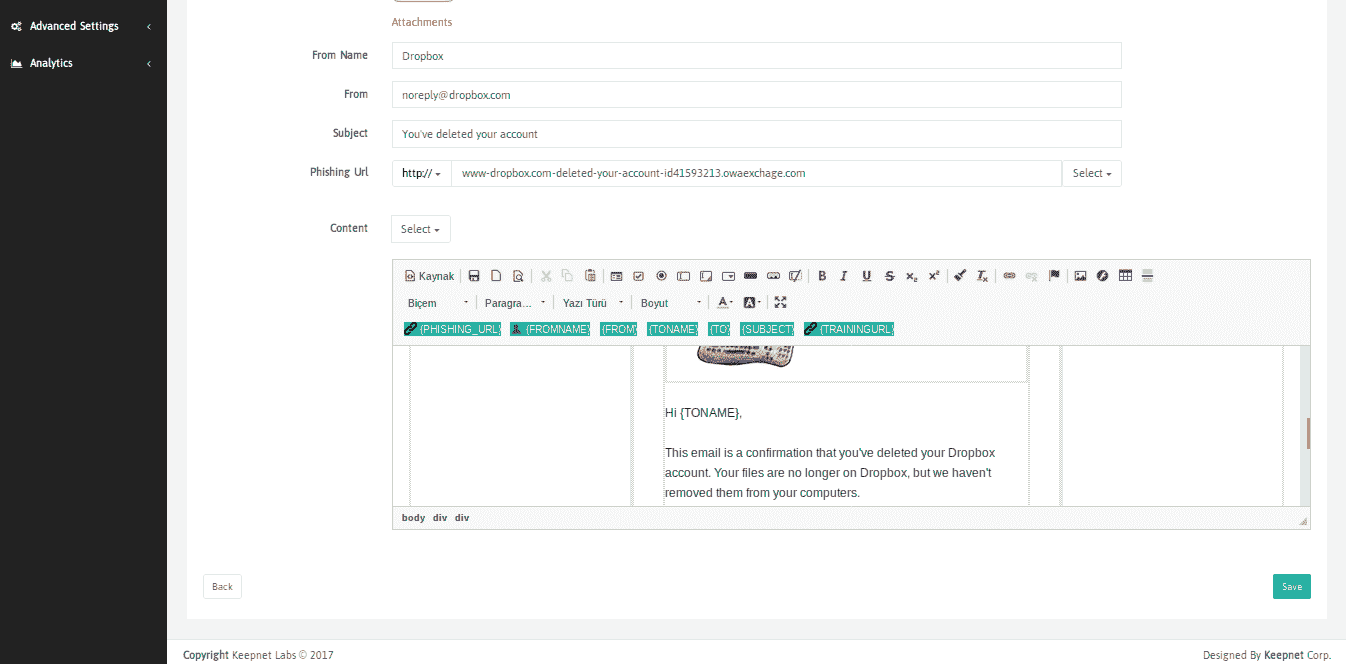Click the Phishing Url text field
The image size is (1346, 664).
point(756,173)
